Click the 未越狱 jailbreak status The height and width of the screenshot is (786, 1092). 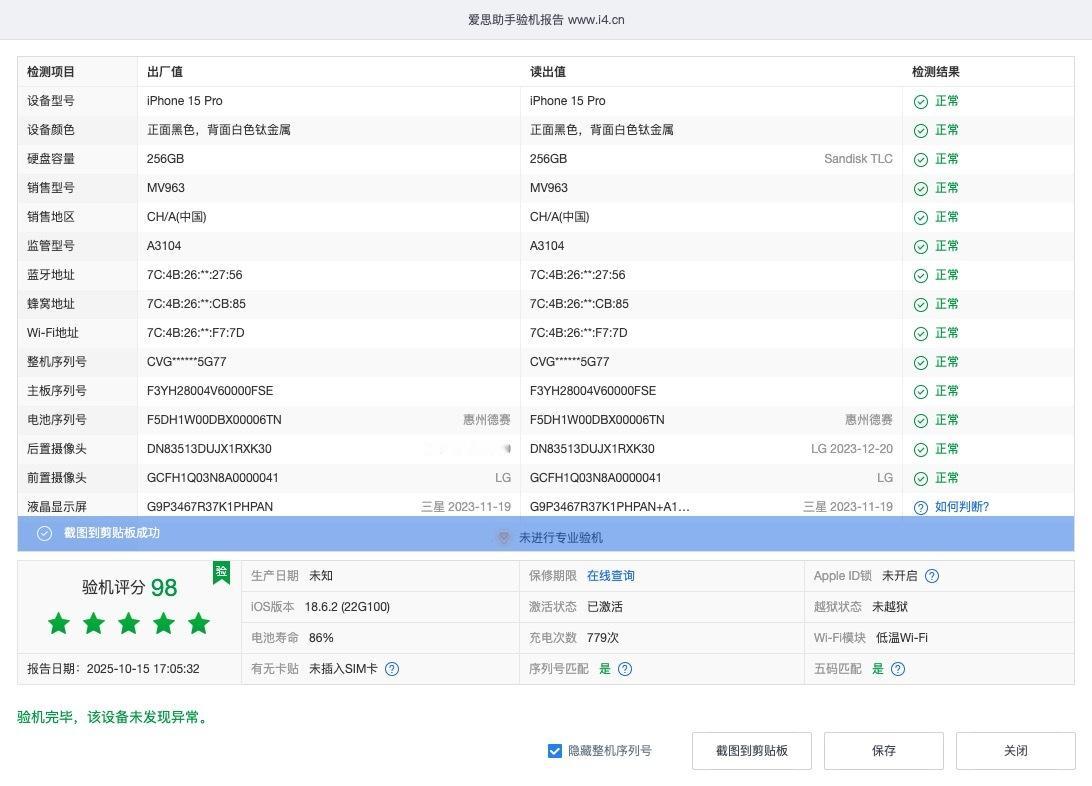click(x=890, y=607)
